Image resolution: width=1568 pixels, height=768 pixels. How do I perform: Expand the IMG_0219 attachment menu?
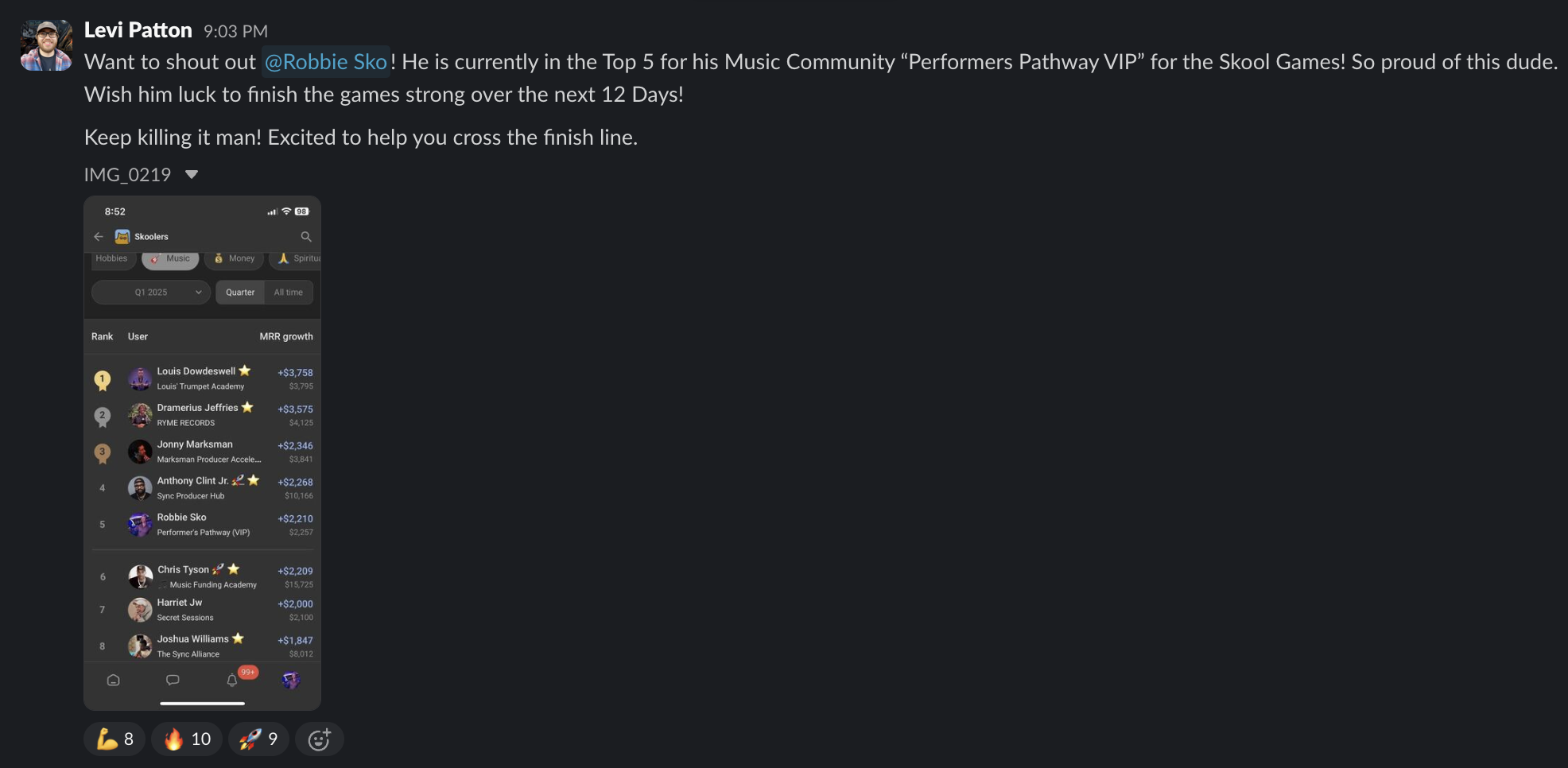point(191,174)
